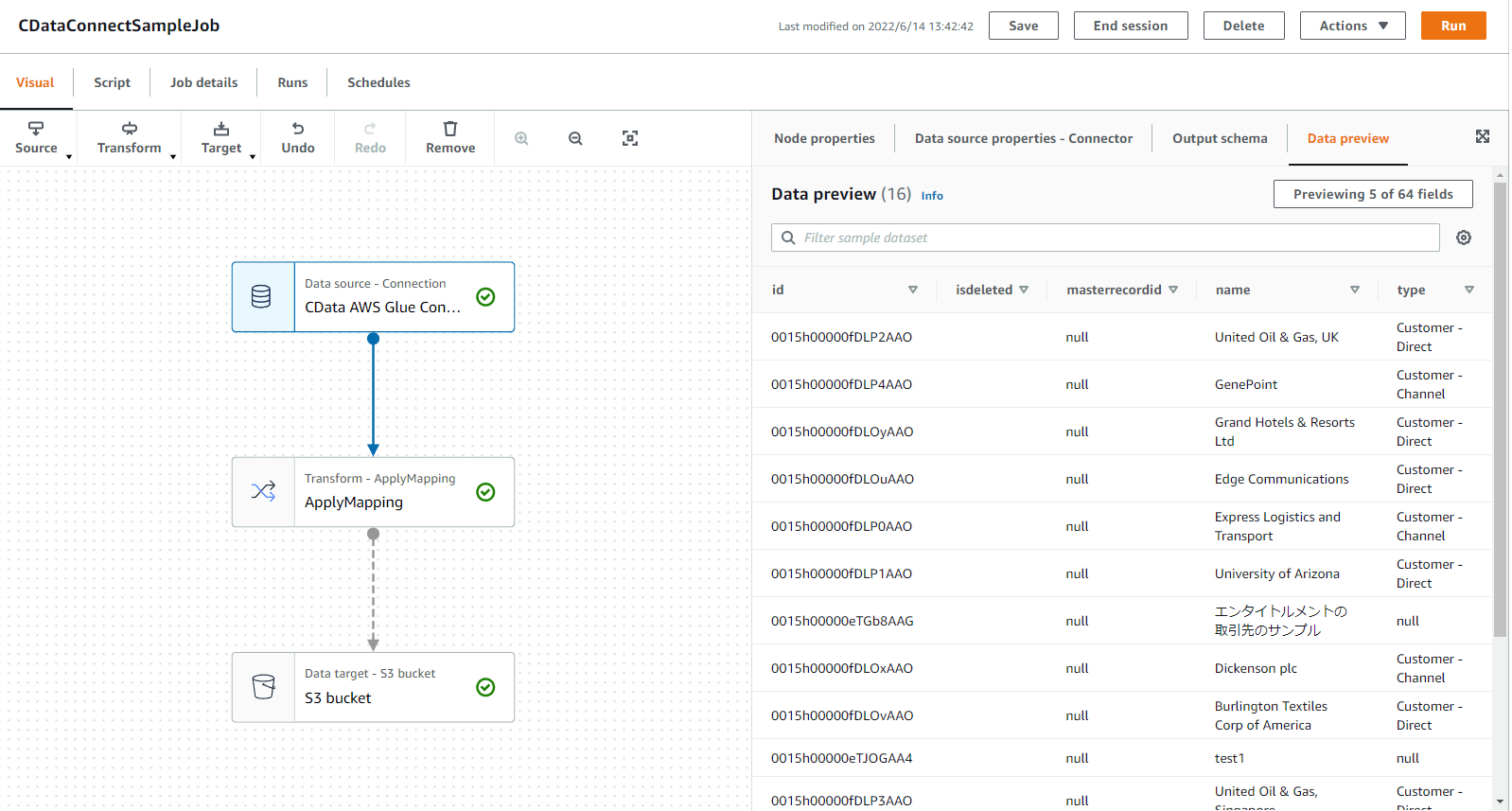Screen dimensions: 1512x811
Task: Open the Output schema tab
Action: coord(1220,138)
